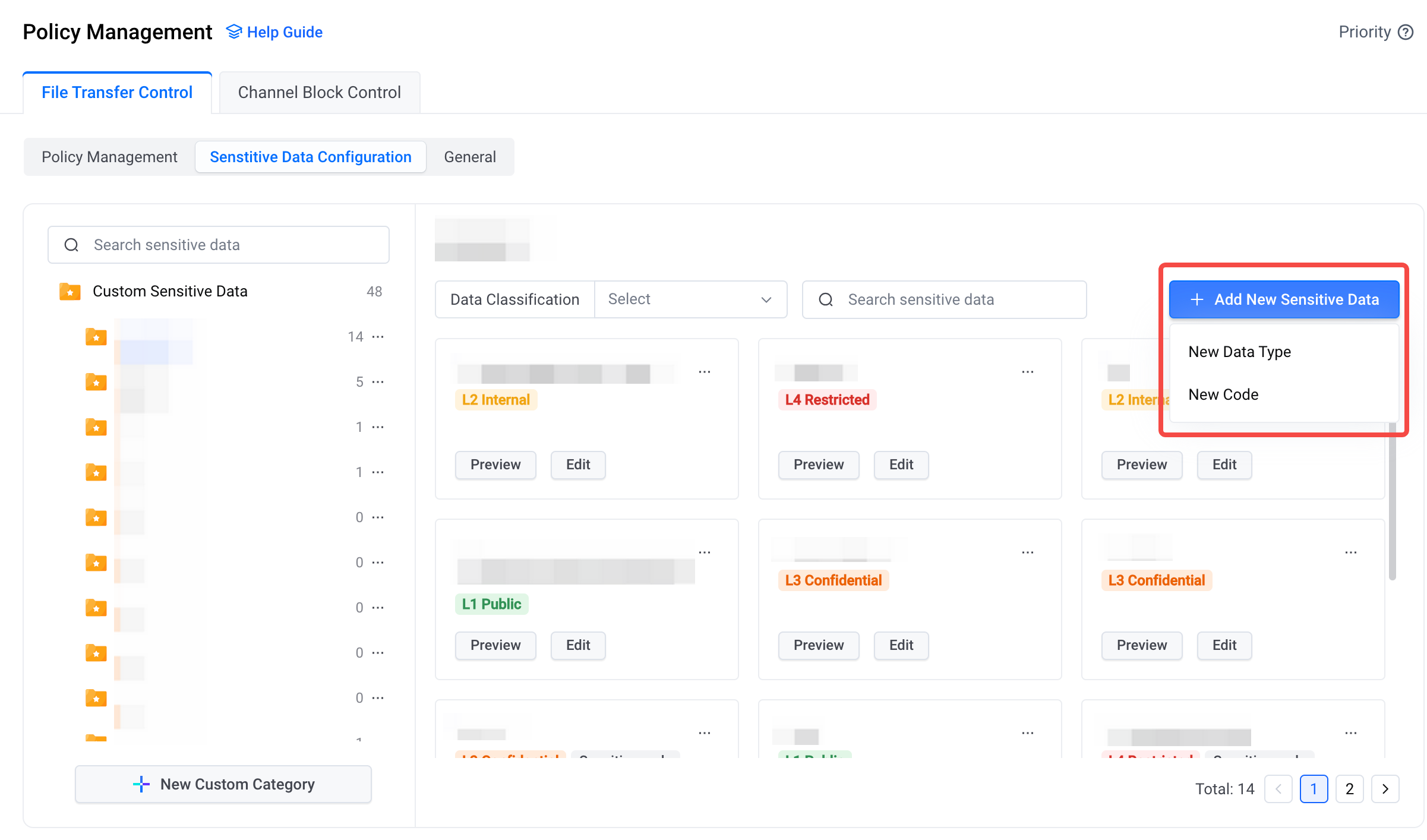The image size is (1427, 840).
Task: Click the L4 Restricted tag
Action: [x=828, y=400]
